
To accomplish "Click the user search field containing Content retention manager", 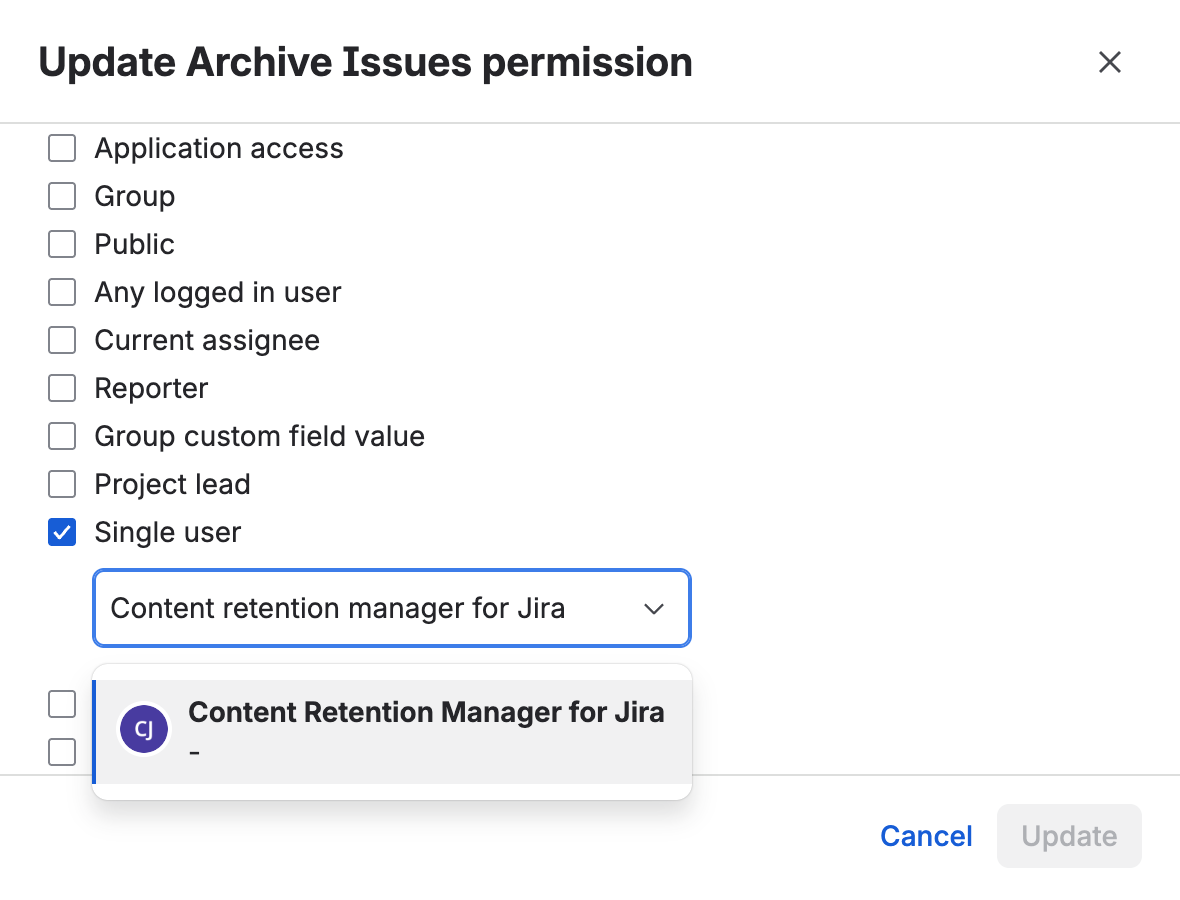I will coord(391,608).
